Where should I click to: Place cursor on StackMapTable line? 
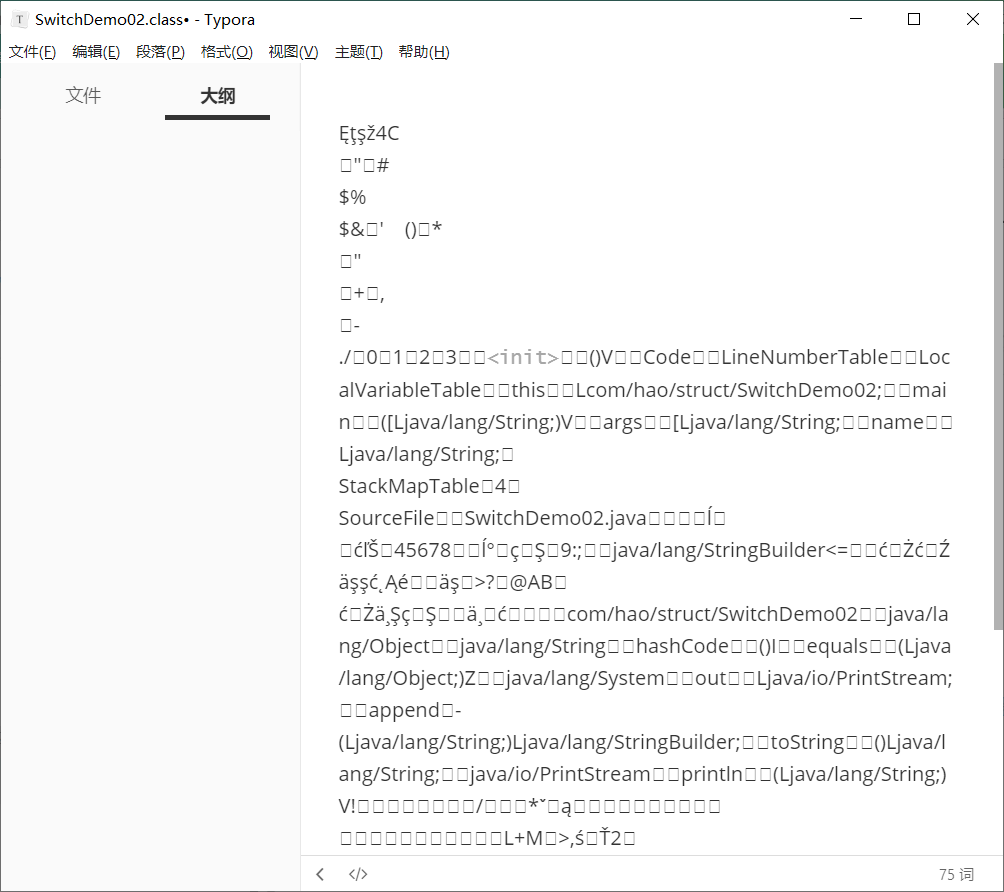[x=429, y=486]
